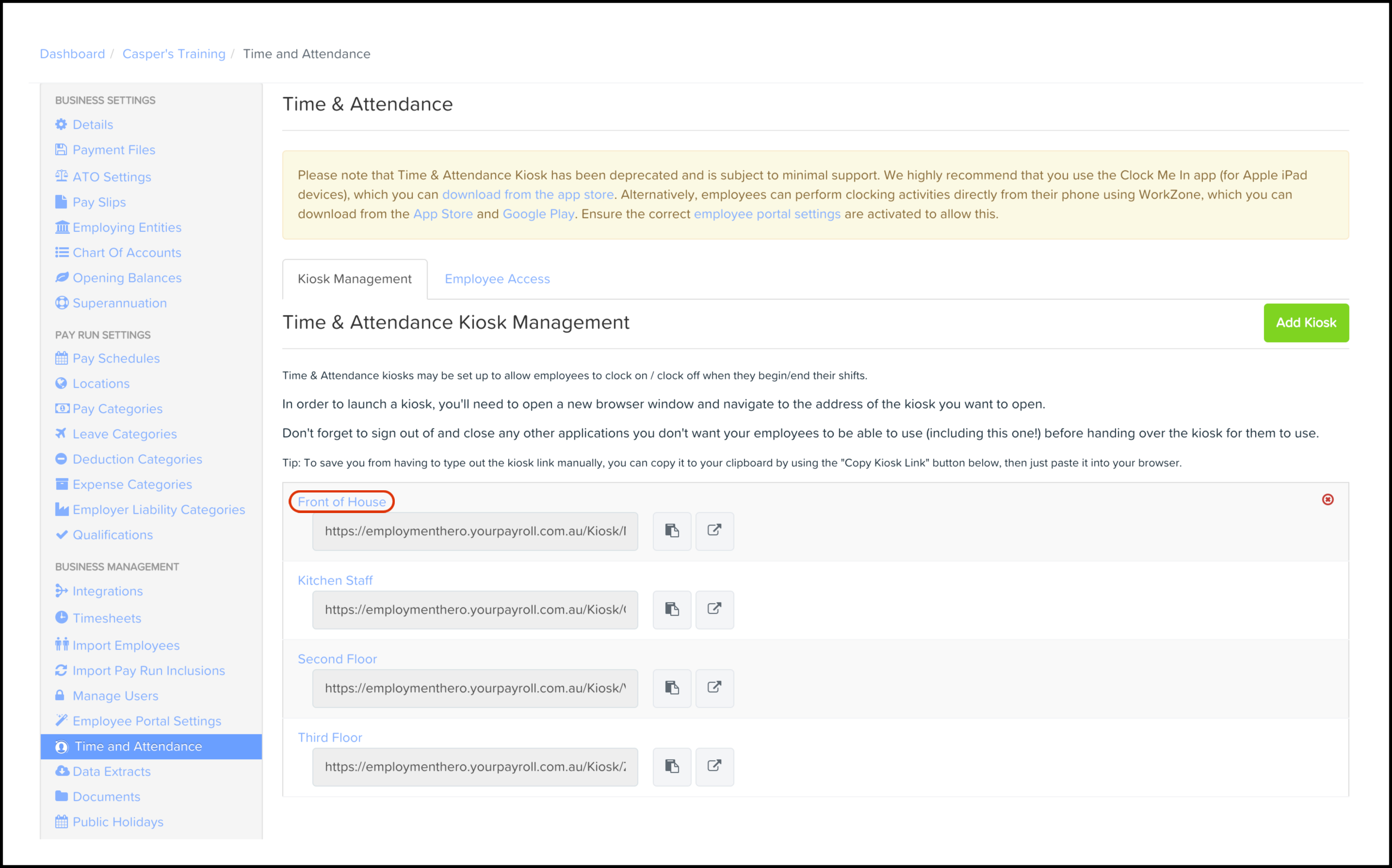Open the Front of House kiosk name link
This screenshot has width=1392, height=868.
[341, 502]
